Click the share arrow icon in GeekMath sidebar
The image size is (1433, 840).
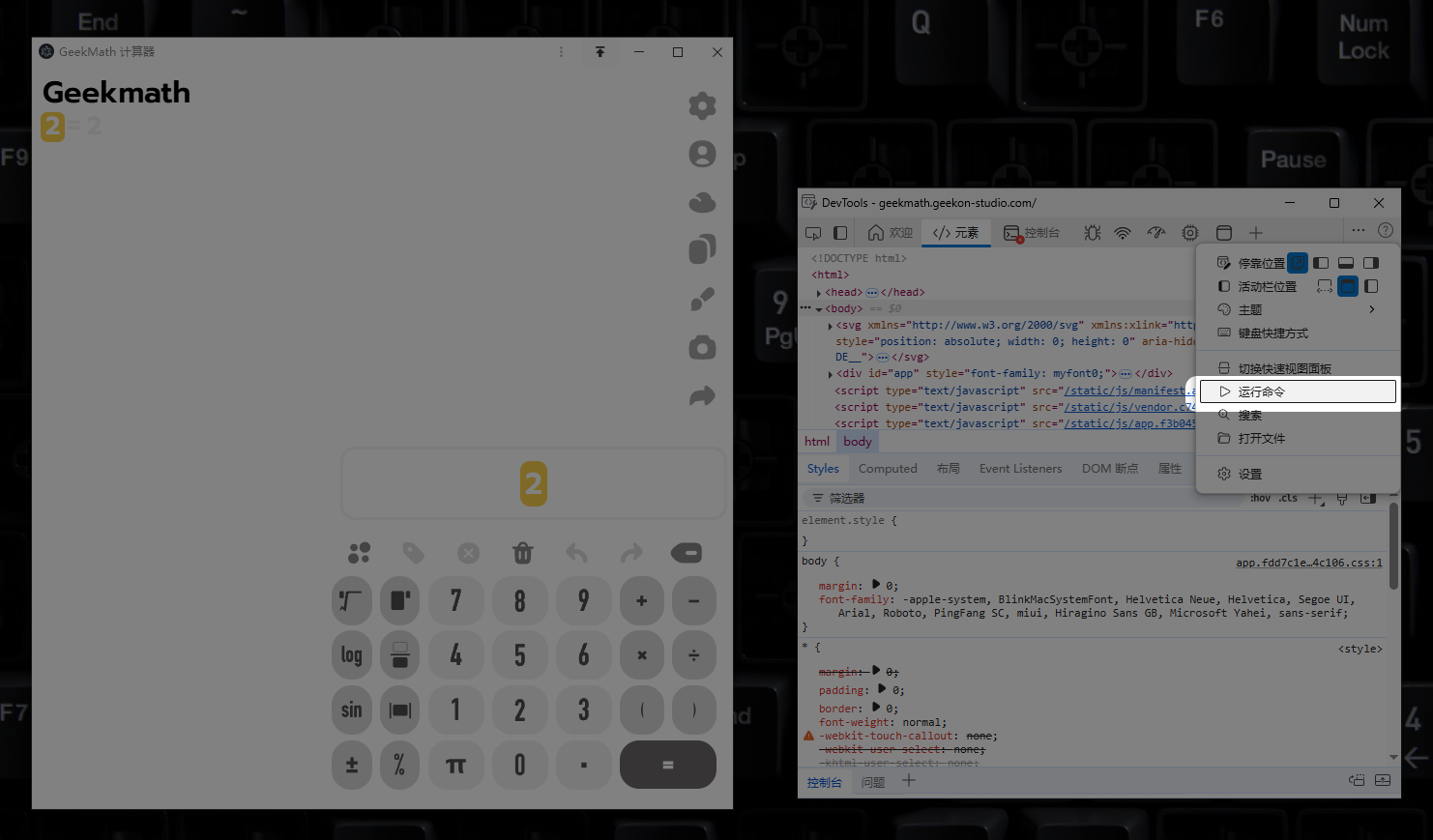click(702, 395)
